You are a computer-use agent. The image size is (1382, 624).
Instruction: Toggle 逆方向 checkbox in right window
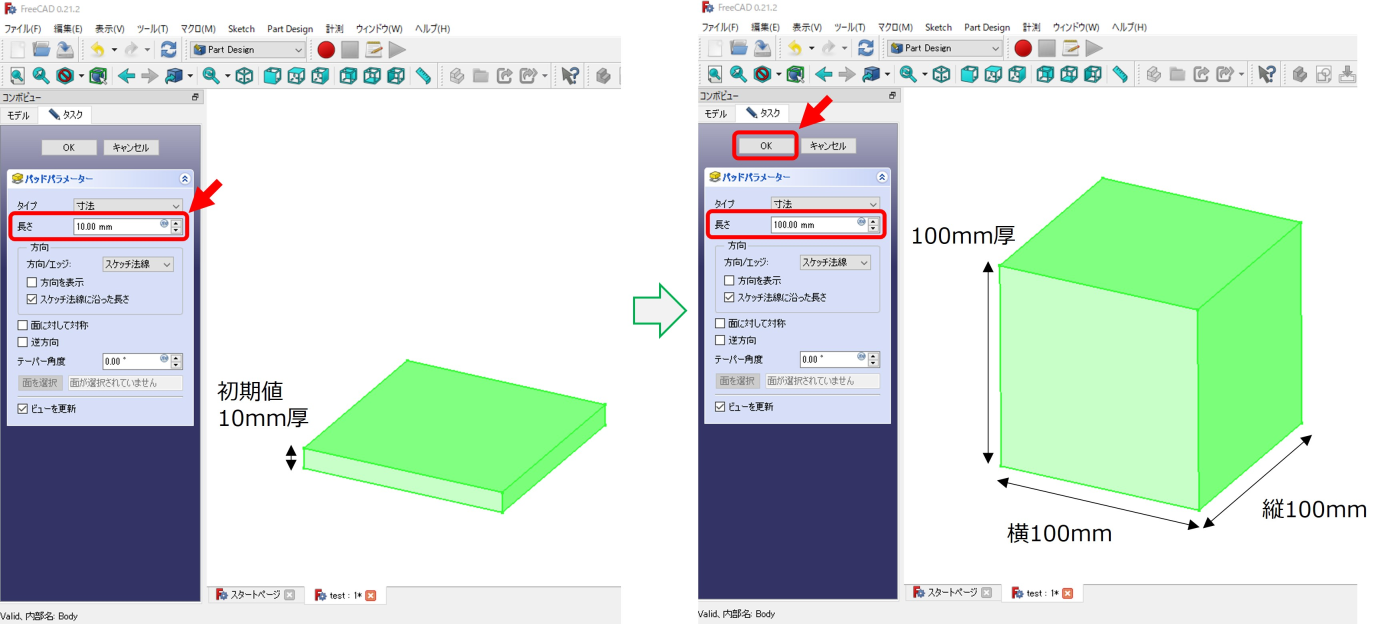tap(721, 340)
